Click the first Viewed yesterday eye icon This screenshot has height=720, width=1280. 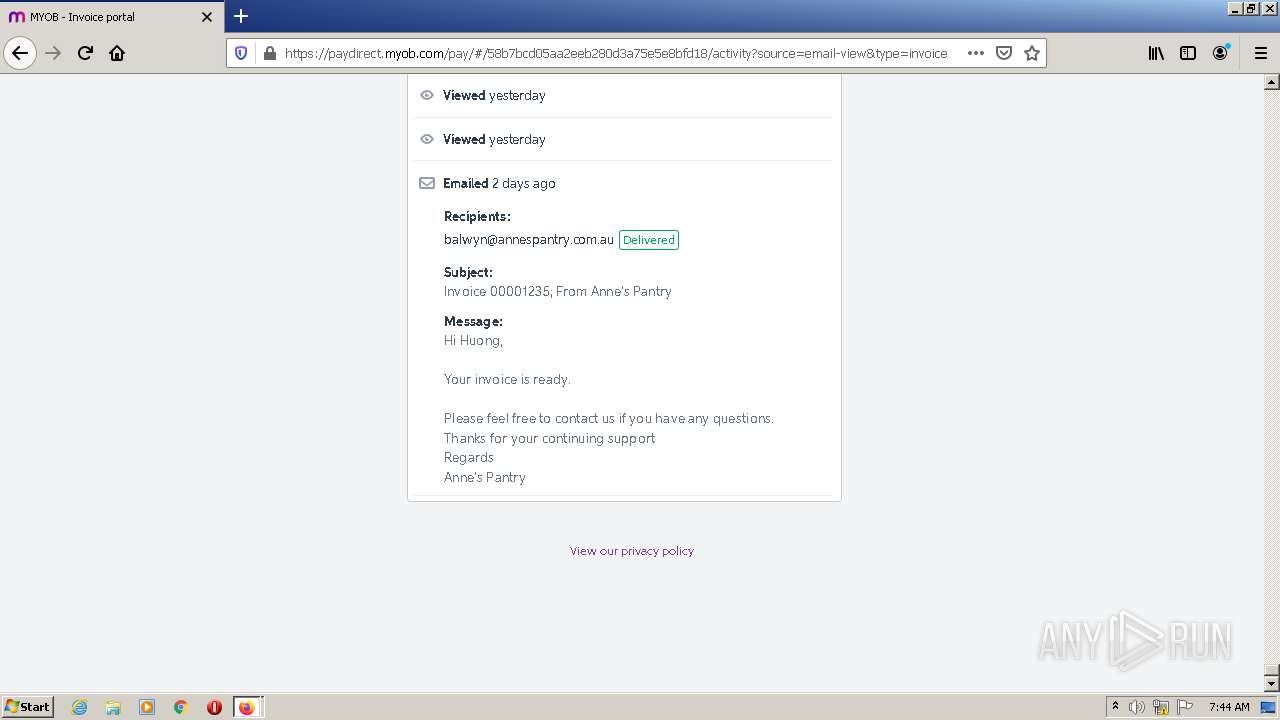(x=427, y=95)
